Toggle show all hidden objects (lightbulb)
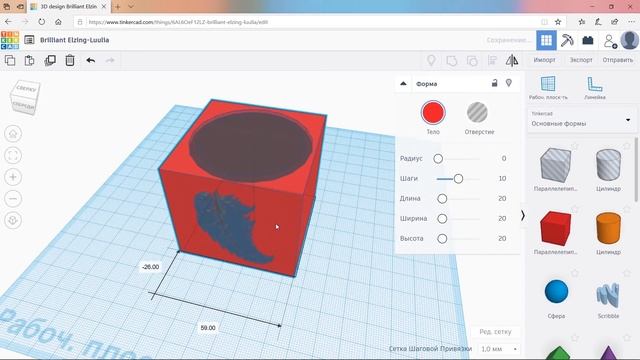This screenshot has width=640, height=360. click(x=431, y=61)
